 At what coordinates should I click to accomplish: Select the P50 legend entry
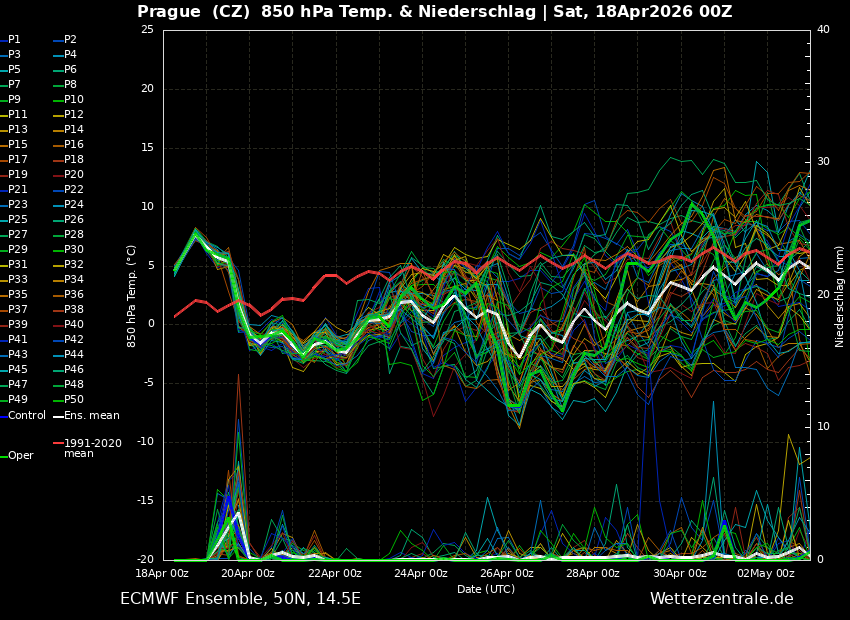tap(74, 400)
